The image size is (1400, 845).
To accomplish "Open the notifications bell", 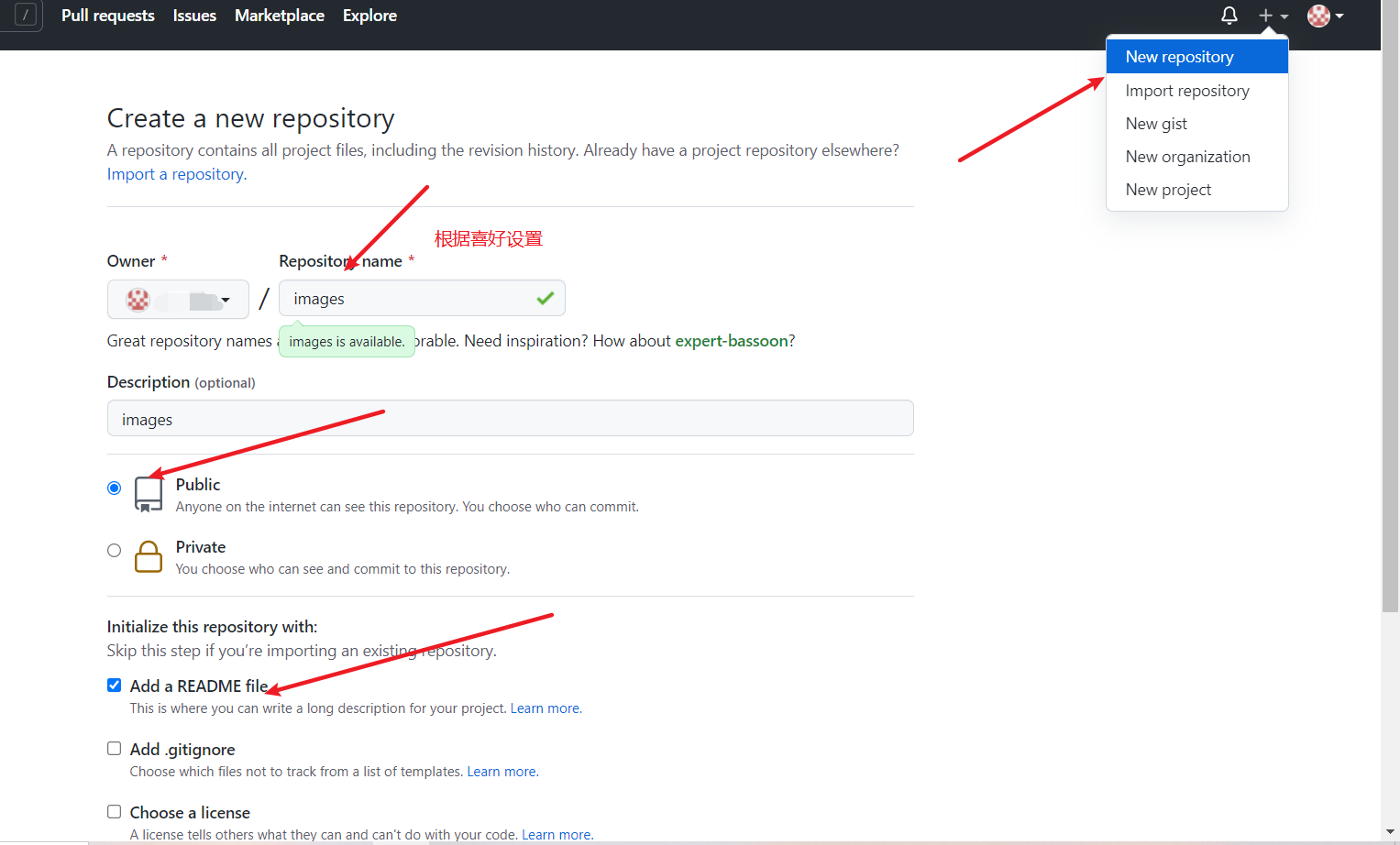I will point(1229,16).
